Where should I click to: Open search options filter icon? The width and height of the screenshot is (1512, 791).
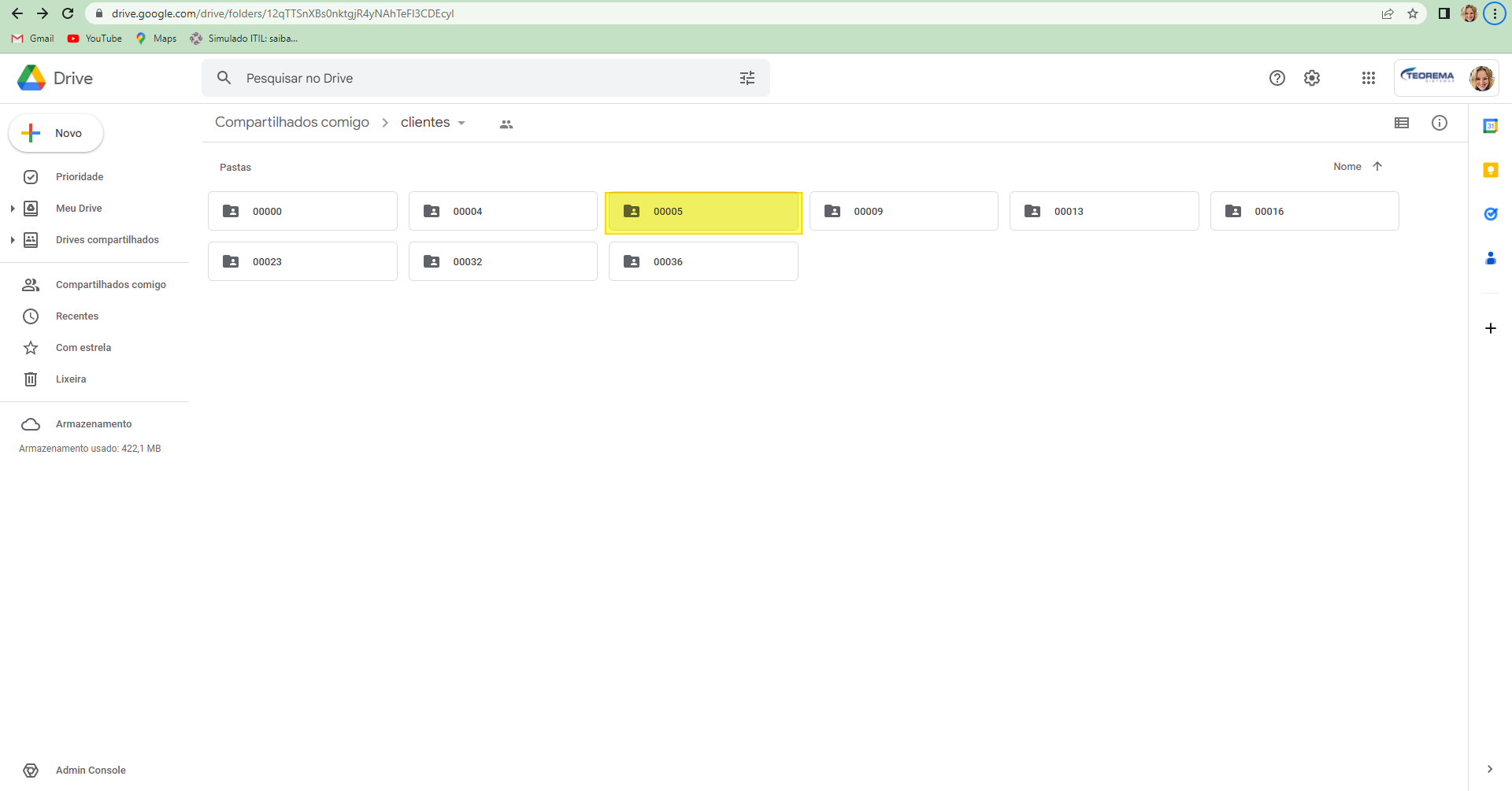pyautogui.click(x=747, y=78)
